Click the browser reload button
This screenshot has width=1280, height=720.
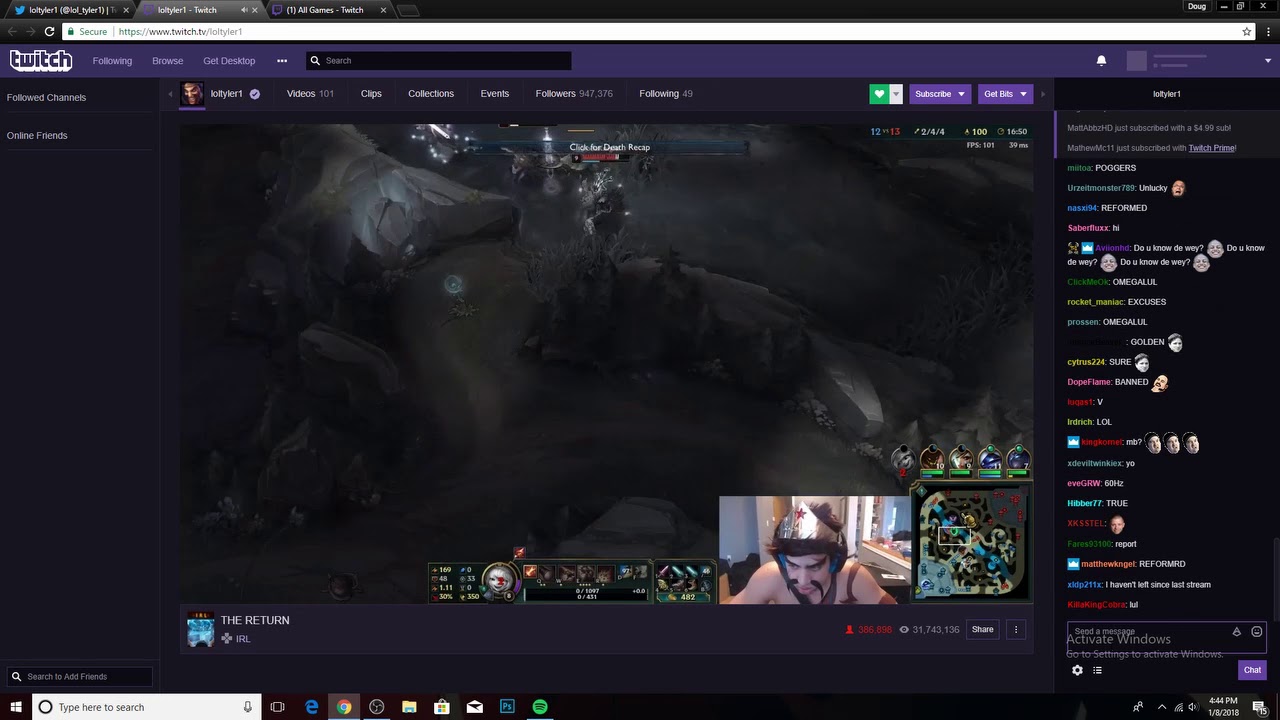(x=49, y=32)
